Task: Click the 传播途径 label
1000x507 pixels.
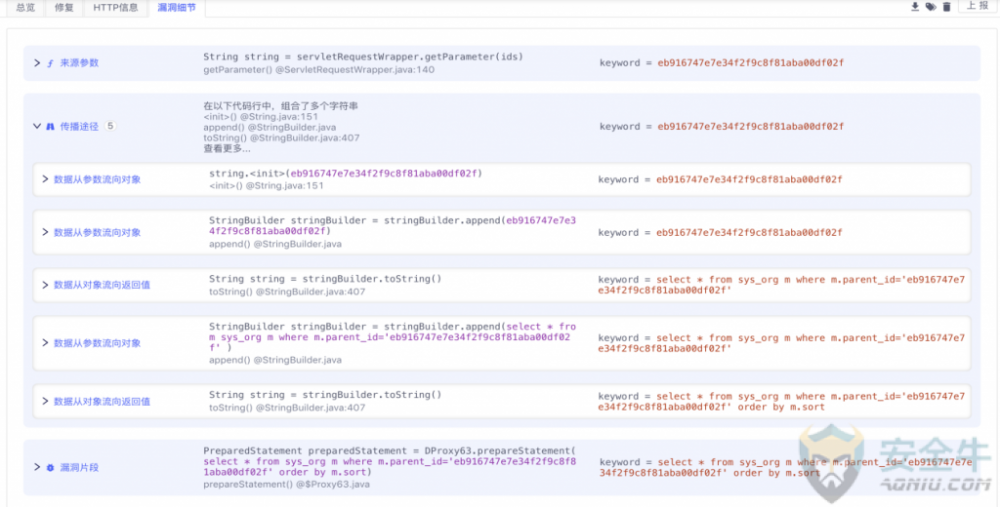Action: click(x=79, y=126)
